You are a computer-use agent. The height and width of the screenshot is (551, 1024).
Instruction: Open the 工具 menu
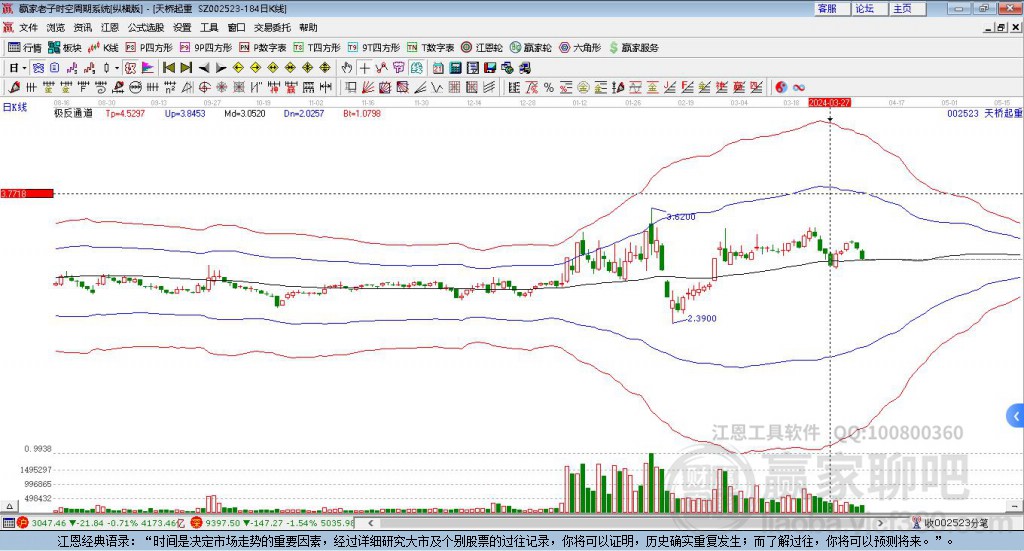[x=209, y=27]
